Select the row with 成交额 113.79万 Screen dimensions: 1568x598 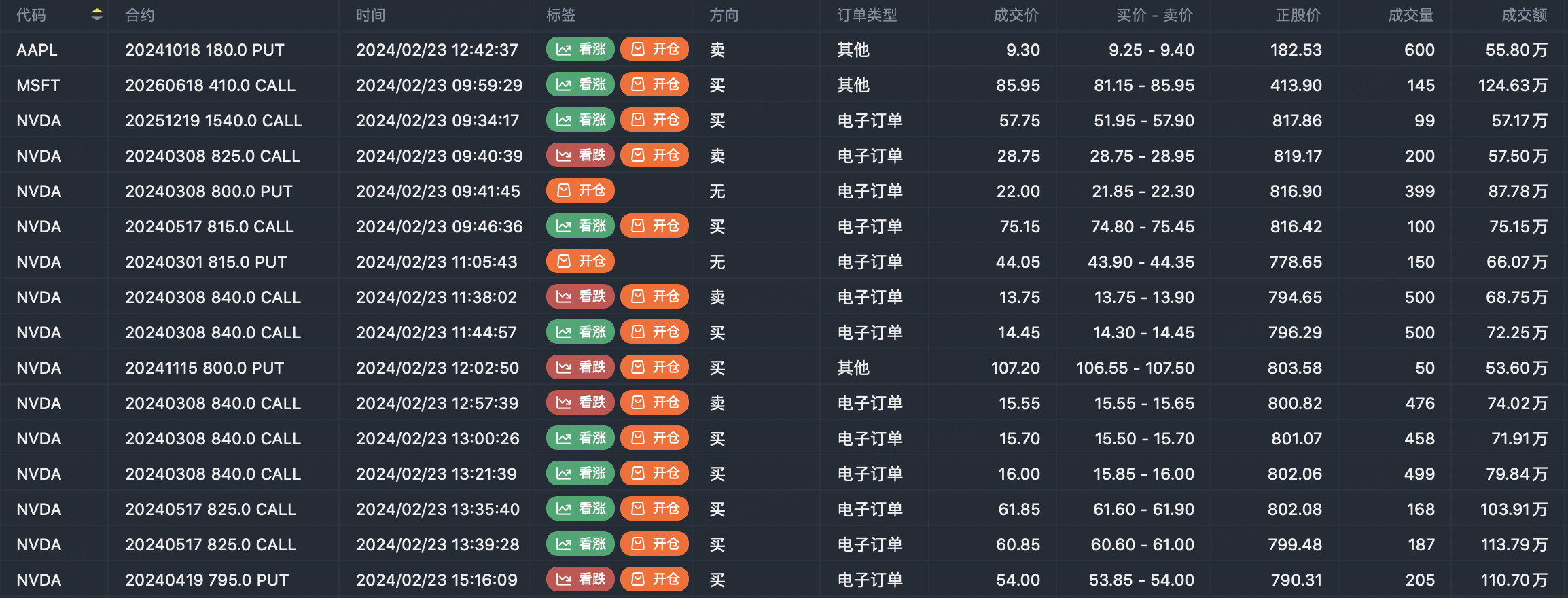1514,544
